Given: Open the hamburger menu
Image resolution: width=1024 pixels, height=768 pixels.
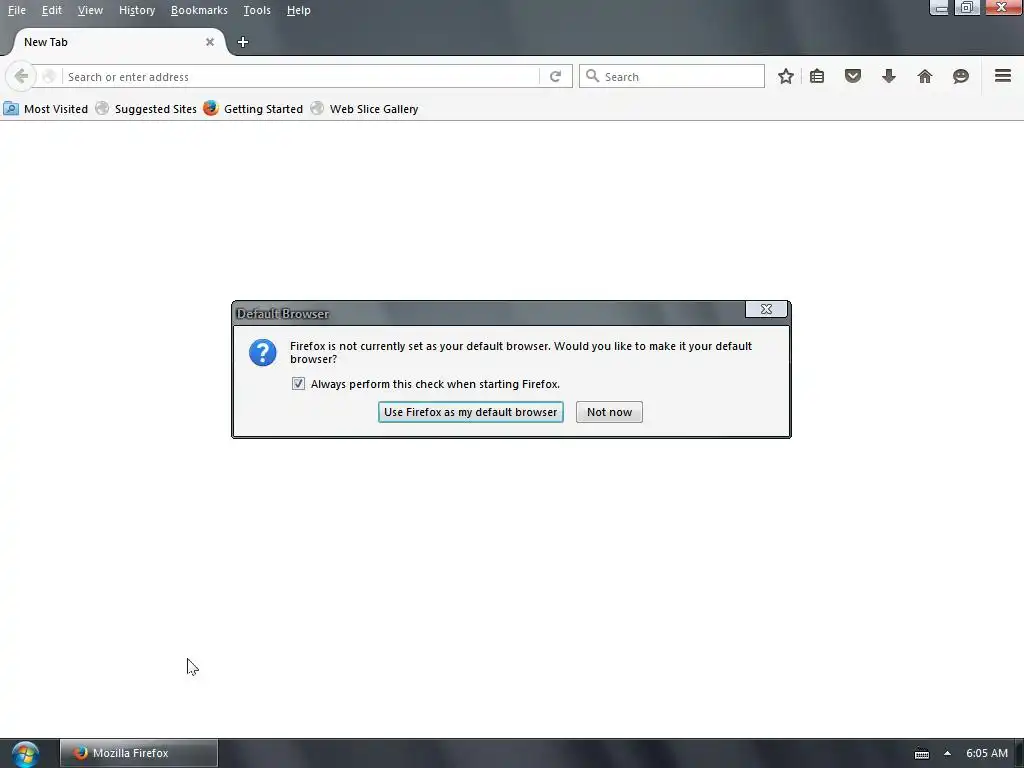Looking at the screenshot, I should (1003, 76).
